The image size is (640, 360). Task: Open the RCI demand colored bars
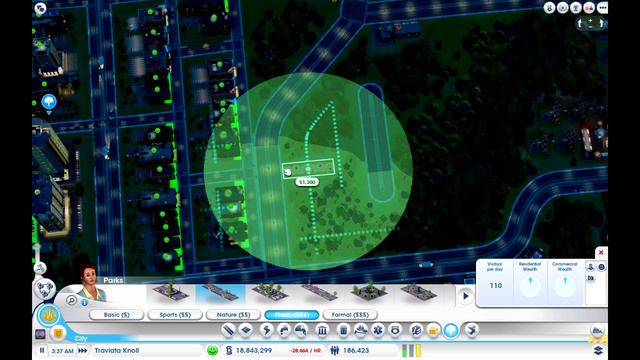pyautogui.click(x=411, y=350)
